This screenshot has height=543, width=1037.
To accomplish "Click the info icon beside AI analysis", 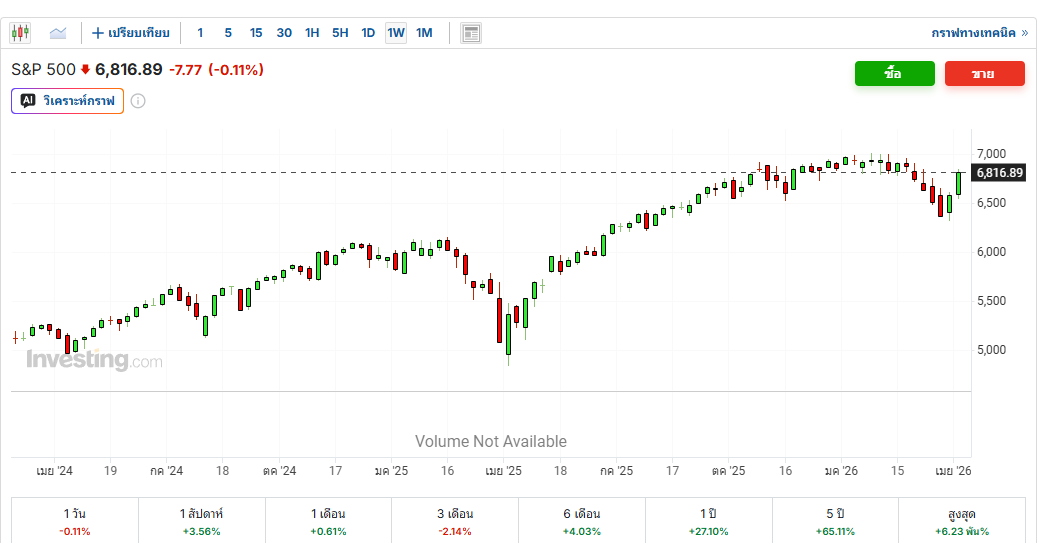I will click(x=138, y=101).
